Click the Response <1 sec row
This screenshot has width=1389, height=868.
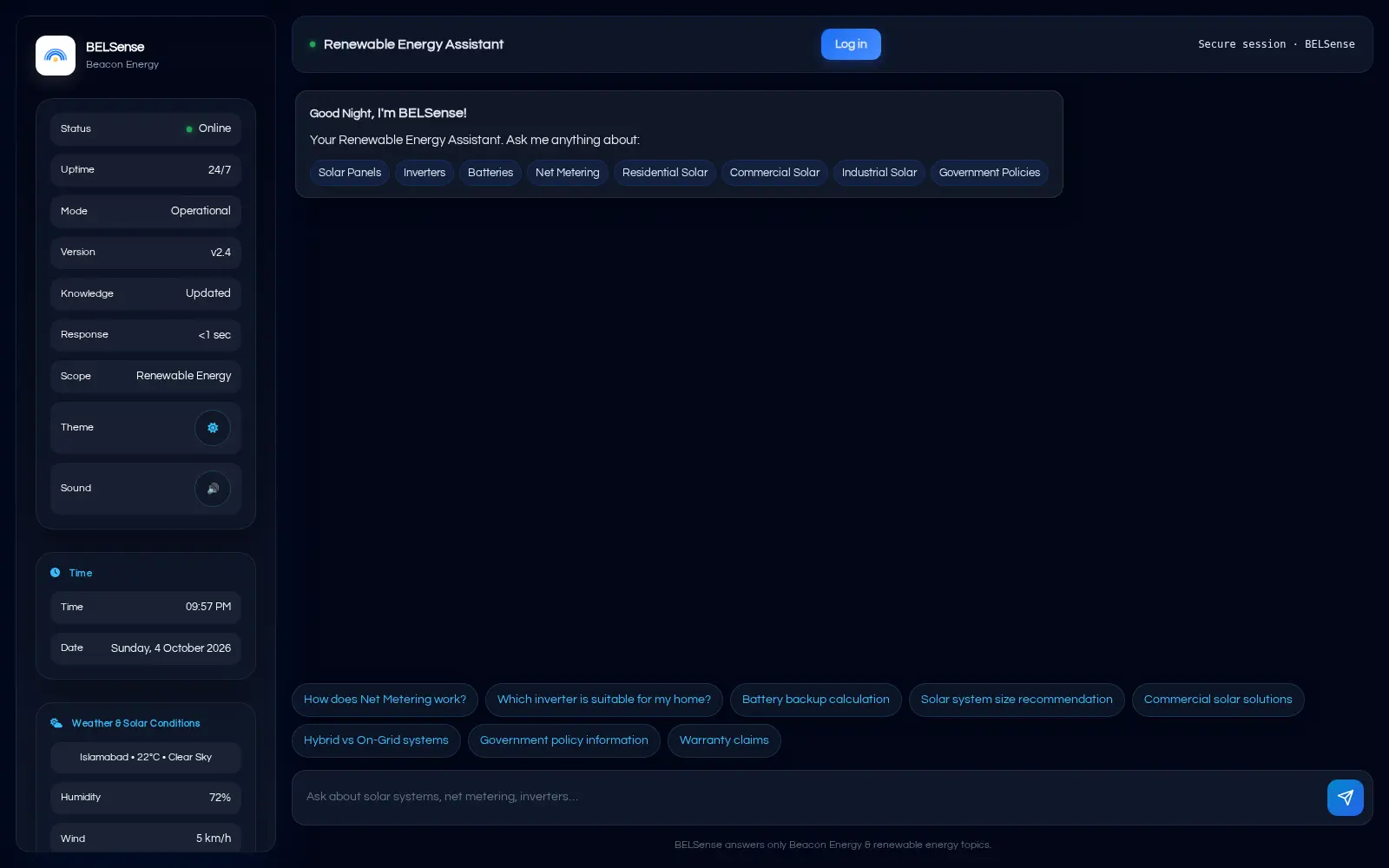tap(146, 335)
